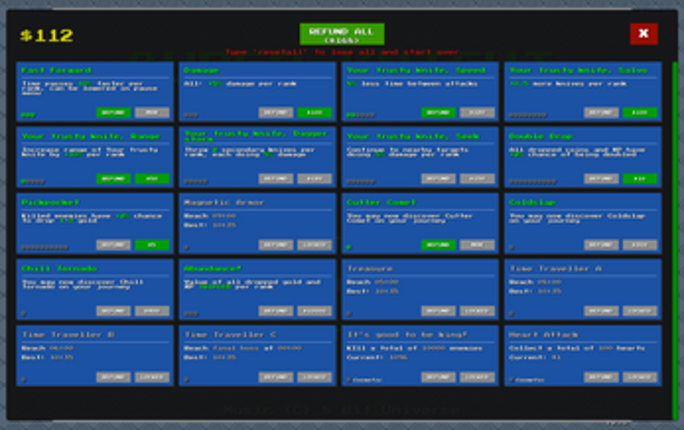
Task: Click the Treasure locked button
Action: [x=477, y=311]
